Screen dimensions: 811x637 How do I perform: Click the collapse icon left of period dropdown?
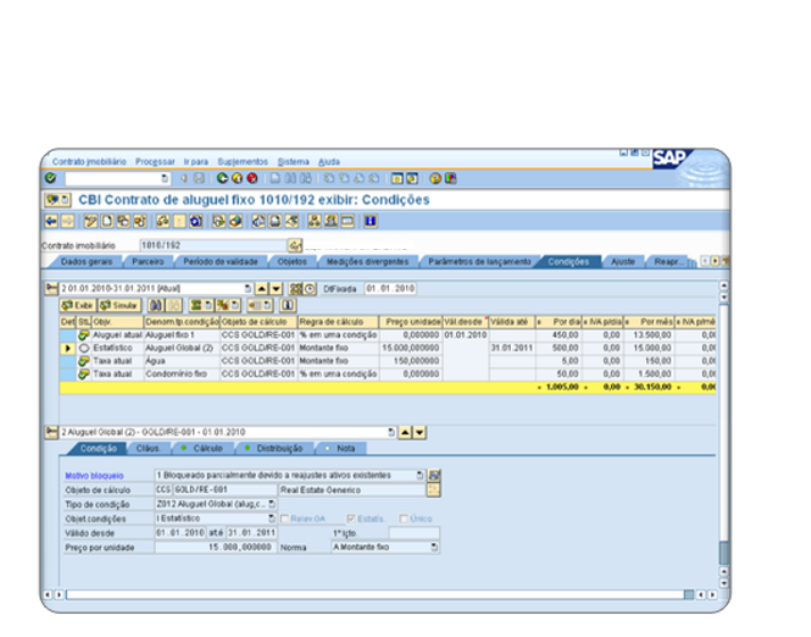tap(51, 289)
